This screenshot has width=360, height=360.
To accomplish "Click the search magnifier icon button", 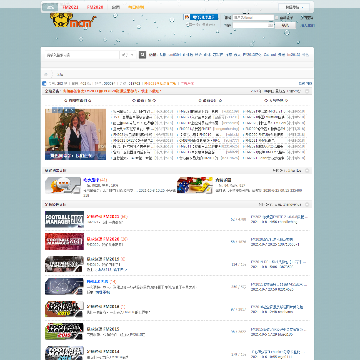I will (142, 55).
